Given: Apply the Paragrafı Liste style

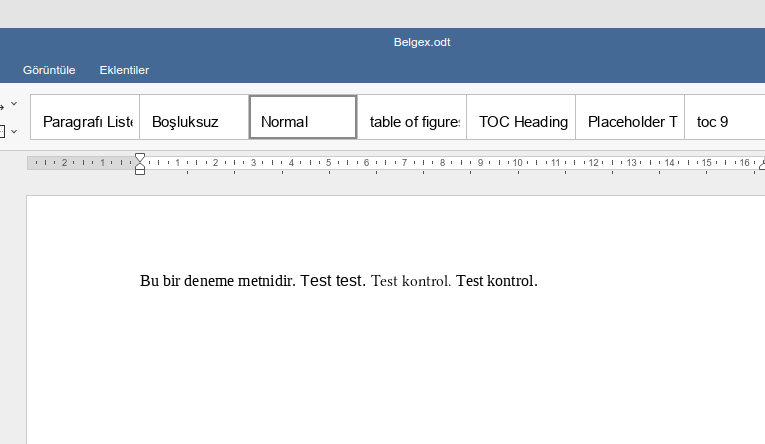Looking at the screenshot, I should pyautogui.click(x=86, y=122).
